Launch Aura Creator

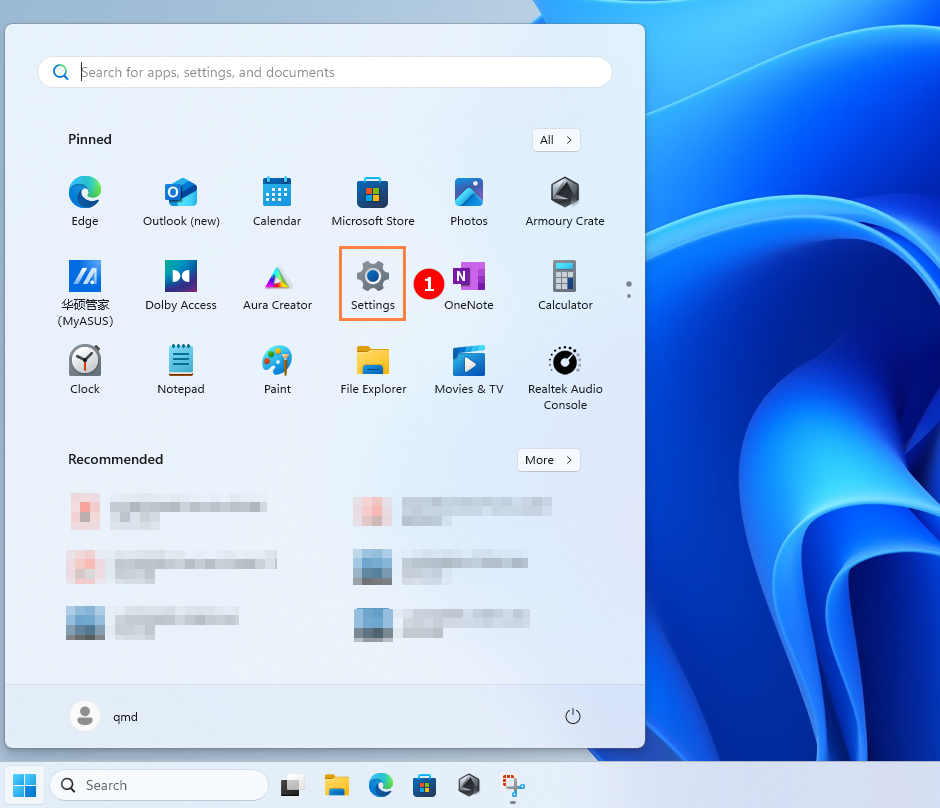(x=277, y=286)
